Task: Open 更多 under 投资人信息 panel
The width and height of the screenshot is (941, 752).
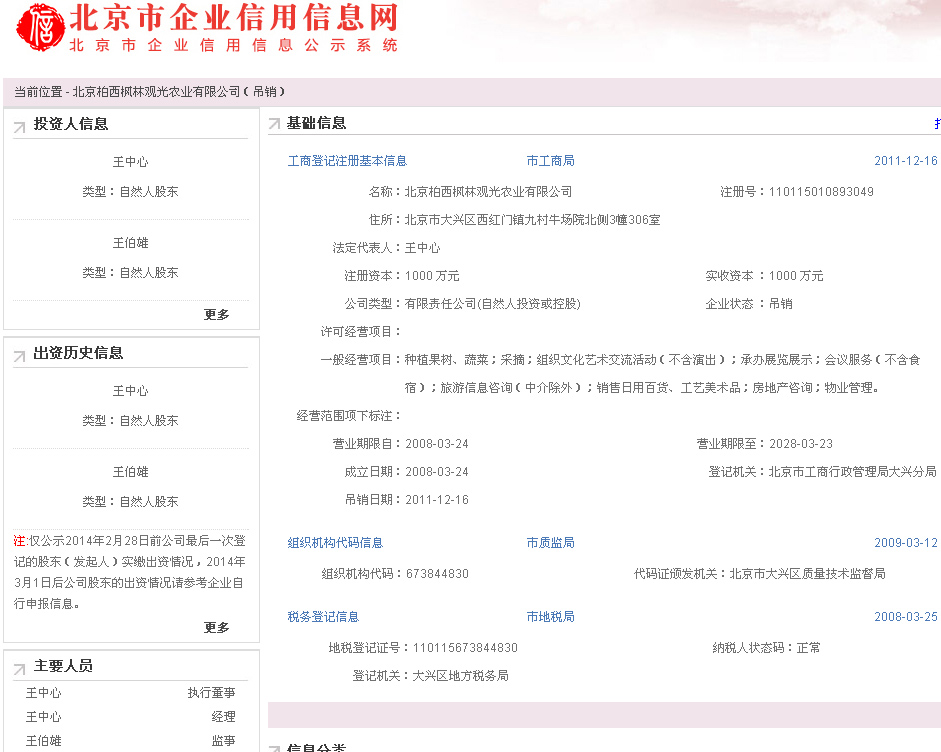Action: click(216, 314)
